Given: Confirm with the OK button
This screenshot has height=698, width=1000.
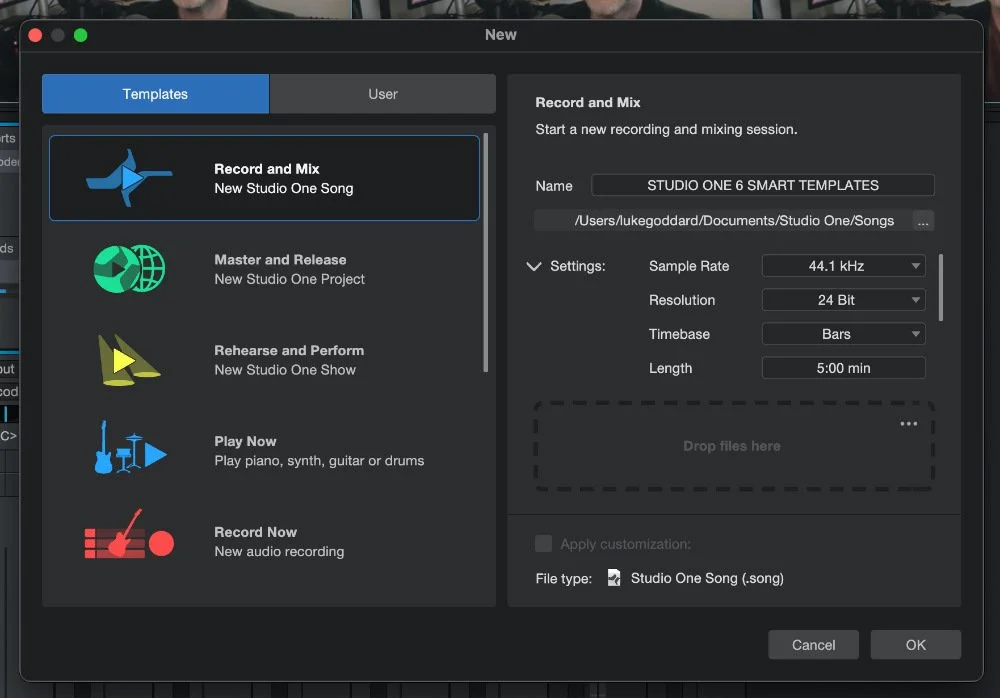Looking at the screenshot, I should point(915,644).
